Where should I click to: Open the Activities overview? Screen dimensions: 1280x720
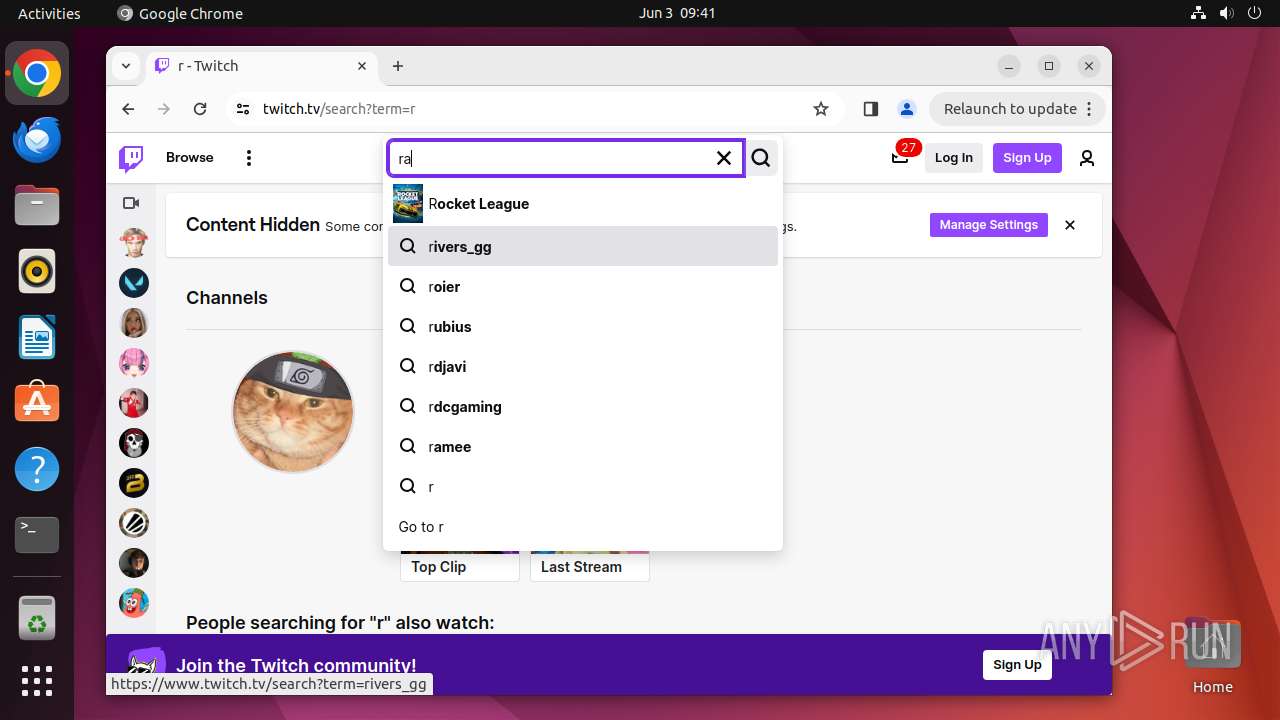(x=49, y=13)
